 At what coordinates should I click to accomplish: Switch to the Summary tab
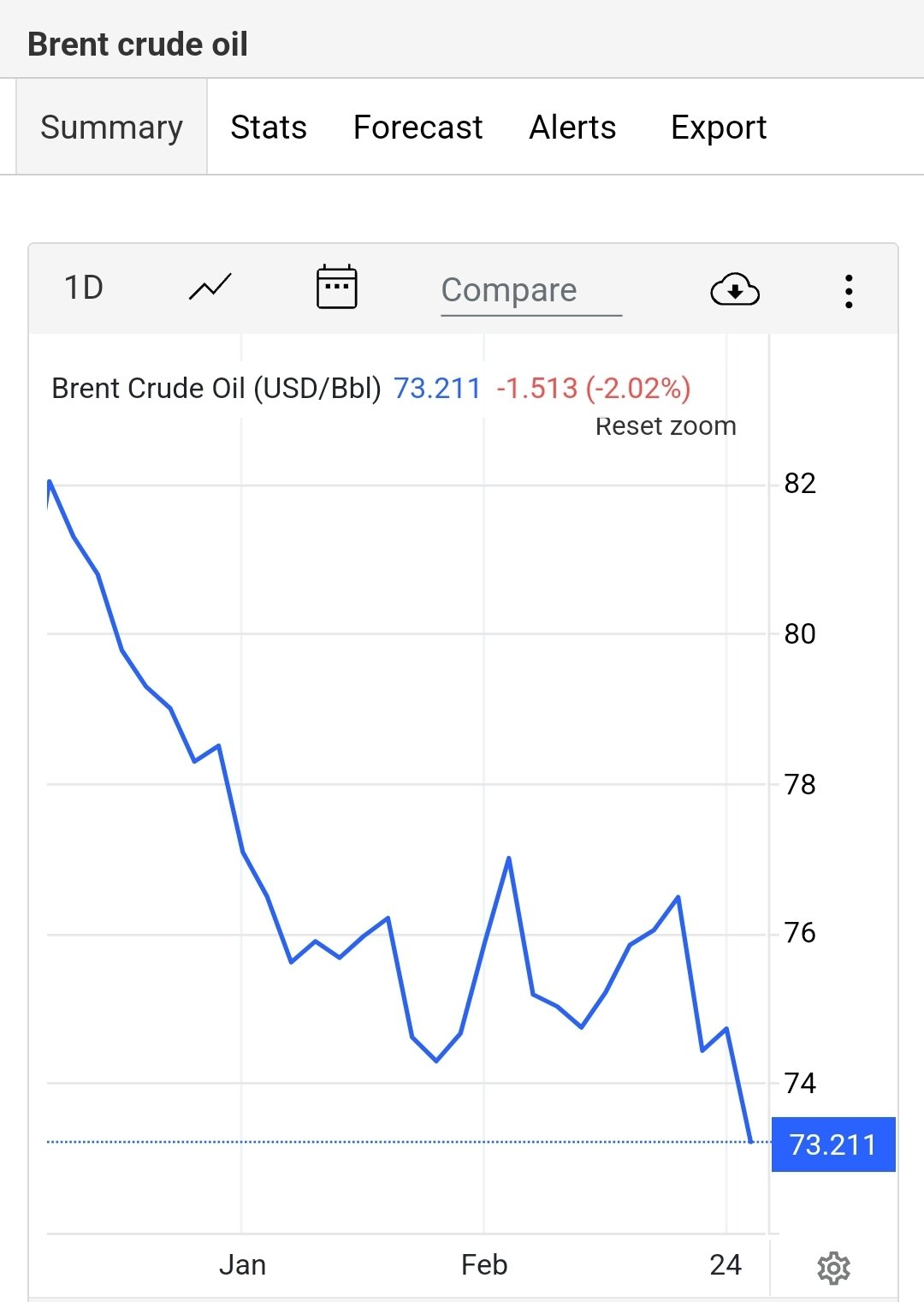click(111, 127)
